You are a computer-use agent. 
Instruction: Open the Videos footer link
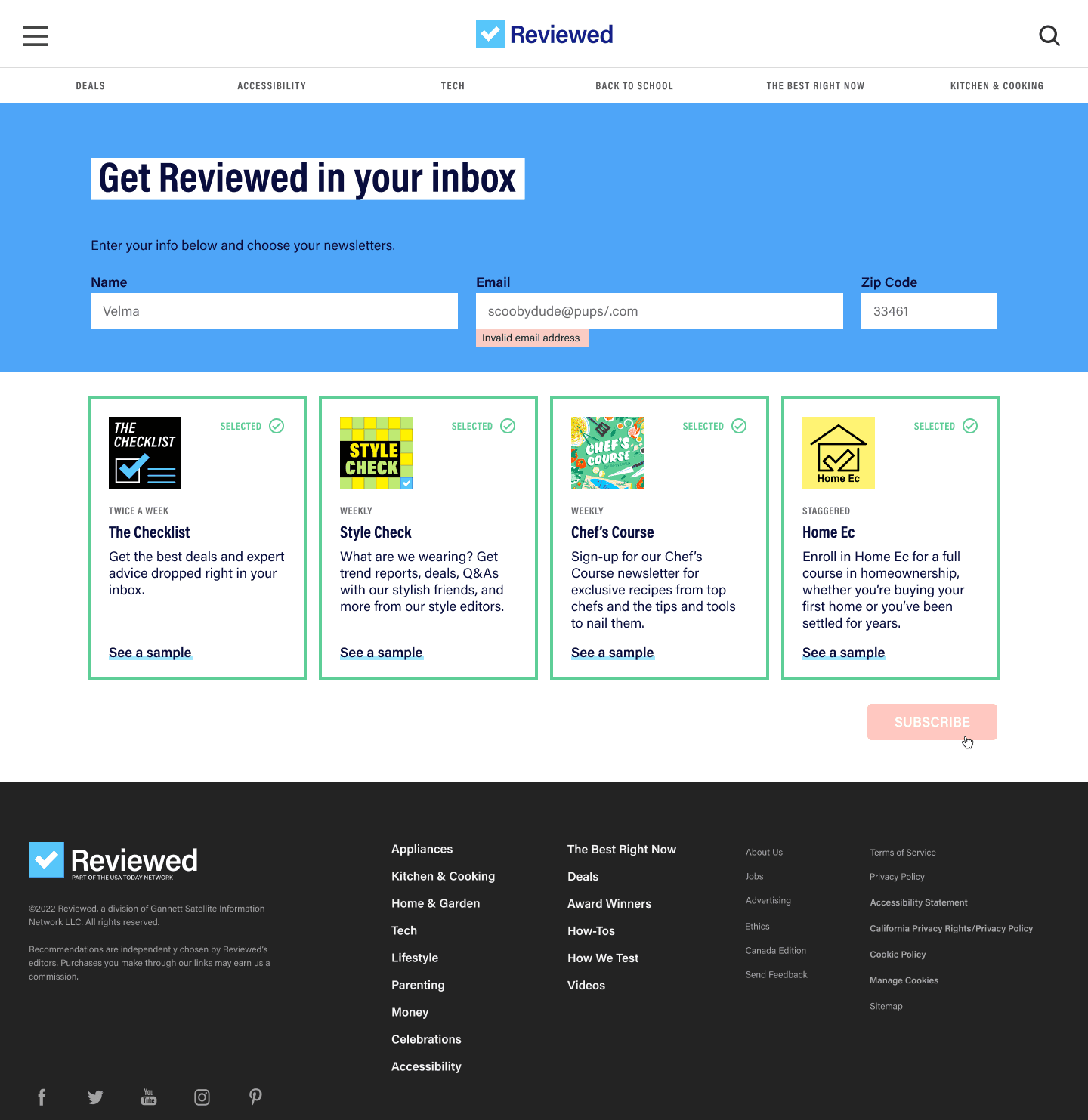coord(586,985)
